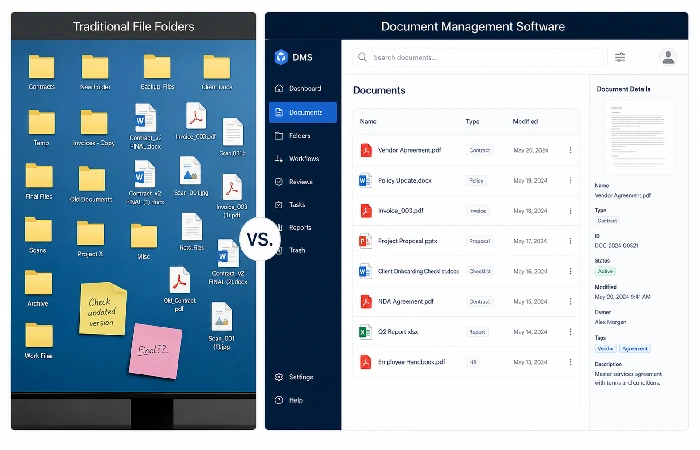Open more options for NDA Agreement row
This screenshot has height=450, width=700.
coord(570,301)
